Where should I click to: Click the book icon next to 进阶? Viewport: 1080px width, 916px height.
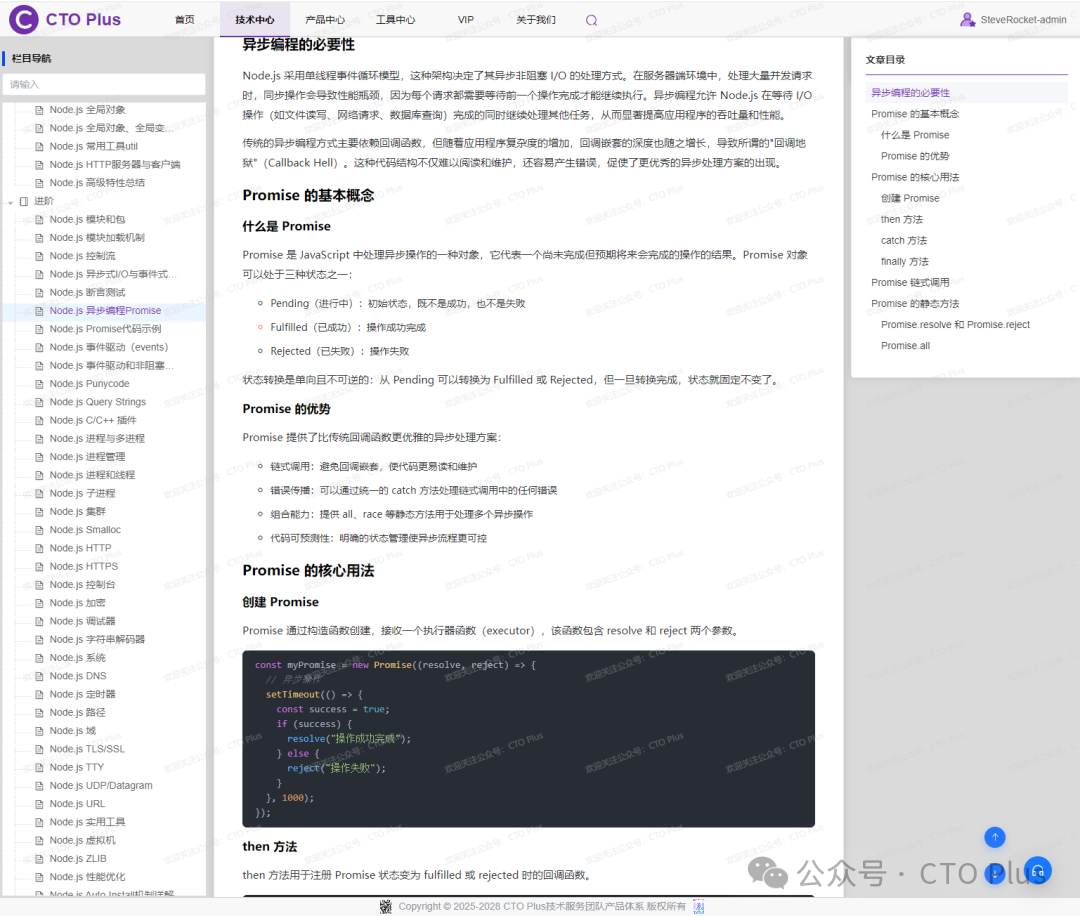coord(23,200)
